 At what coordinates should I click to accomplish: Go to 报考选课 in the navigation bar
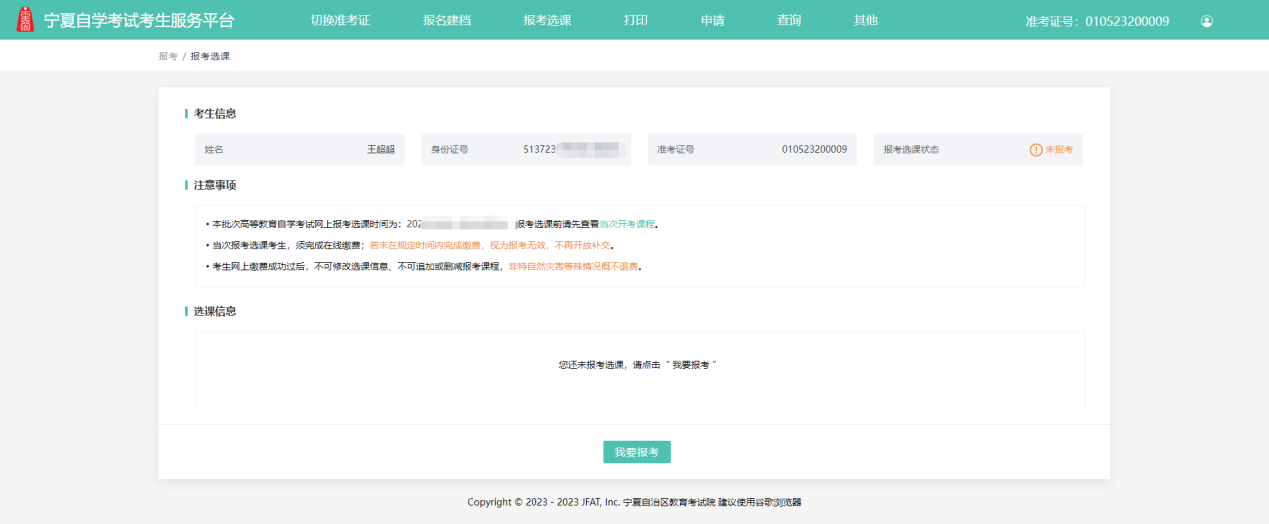click(x=547, y=20)
